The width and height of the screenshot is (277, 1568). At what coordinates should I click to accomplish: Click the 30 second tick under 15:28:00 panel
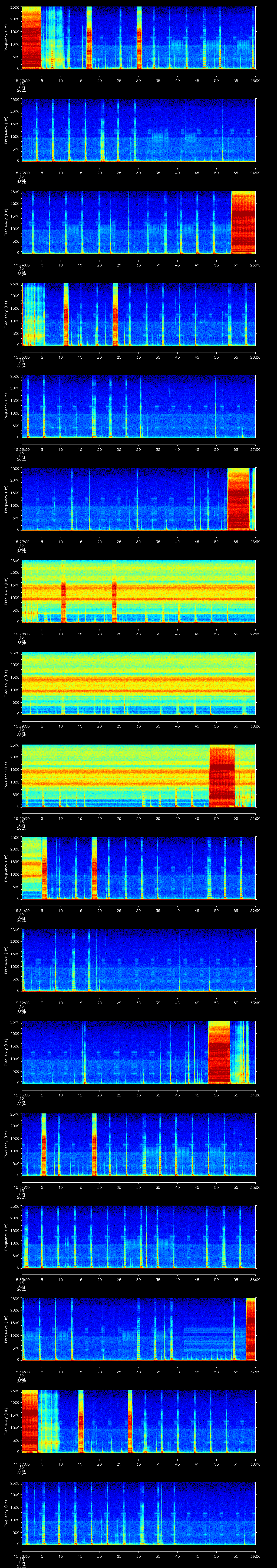pyautogui.click(x=138, y=634)
